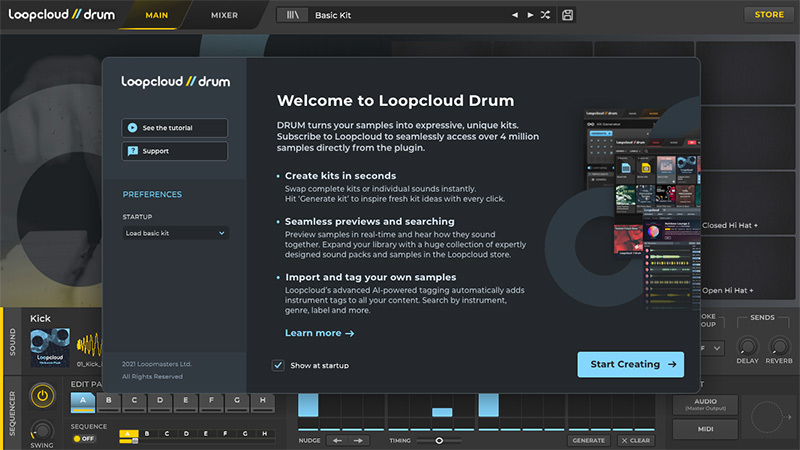Viewport: 800px width, 450px height.
Task: Go to the previous kit arrow
Action: [515, 15]
